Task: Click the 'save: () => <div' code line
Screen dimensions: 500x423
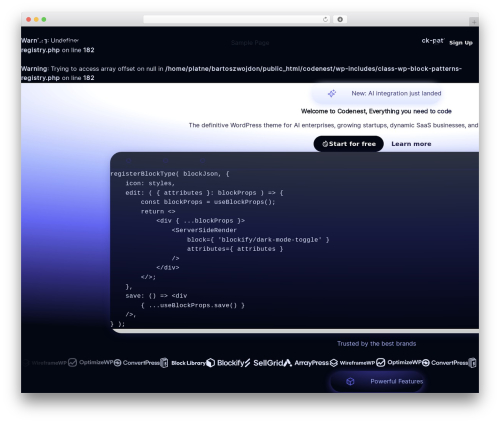Action: pyautogui.click(x=156, y=296)
